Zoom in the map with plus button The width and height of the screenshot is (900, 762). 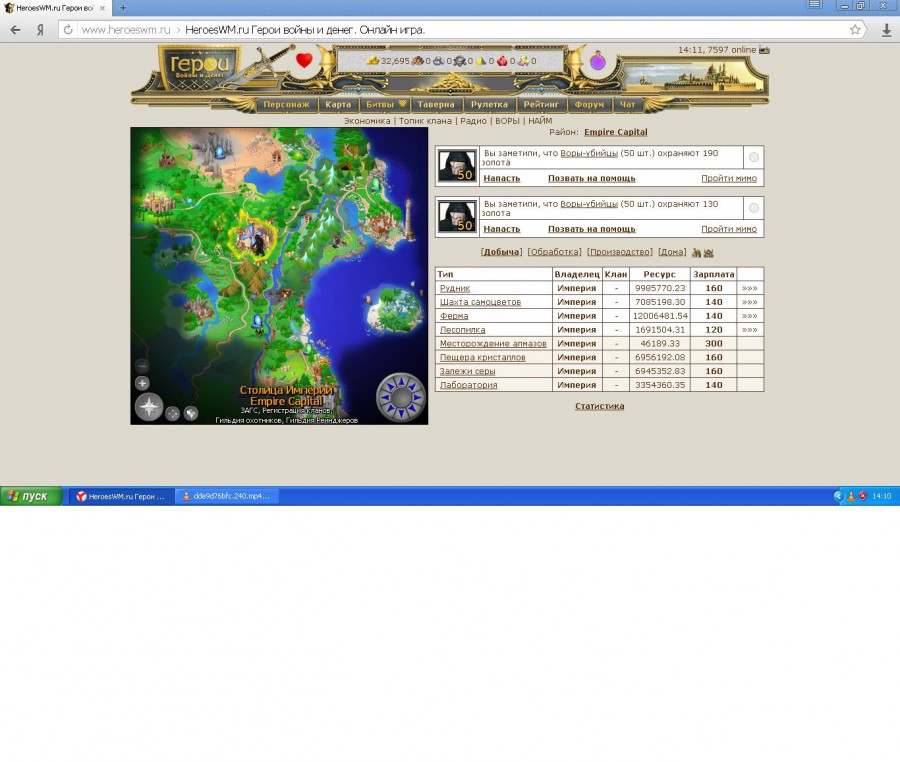[x=142, y=383]
